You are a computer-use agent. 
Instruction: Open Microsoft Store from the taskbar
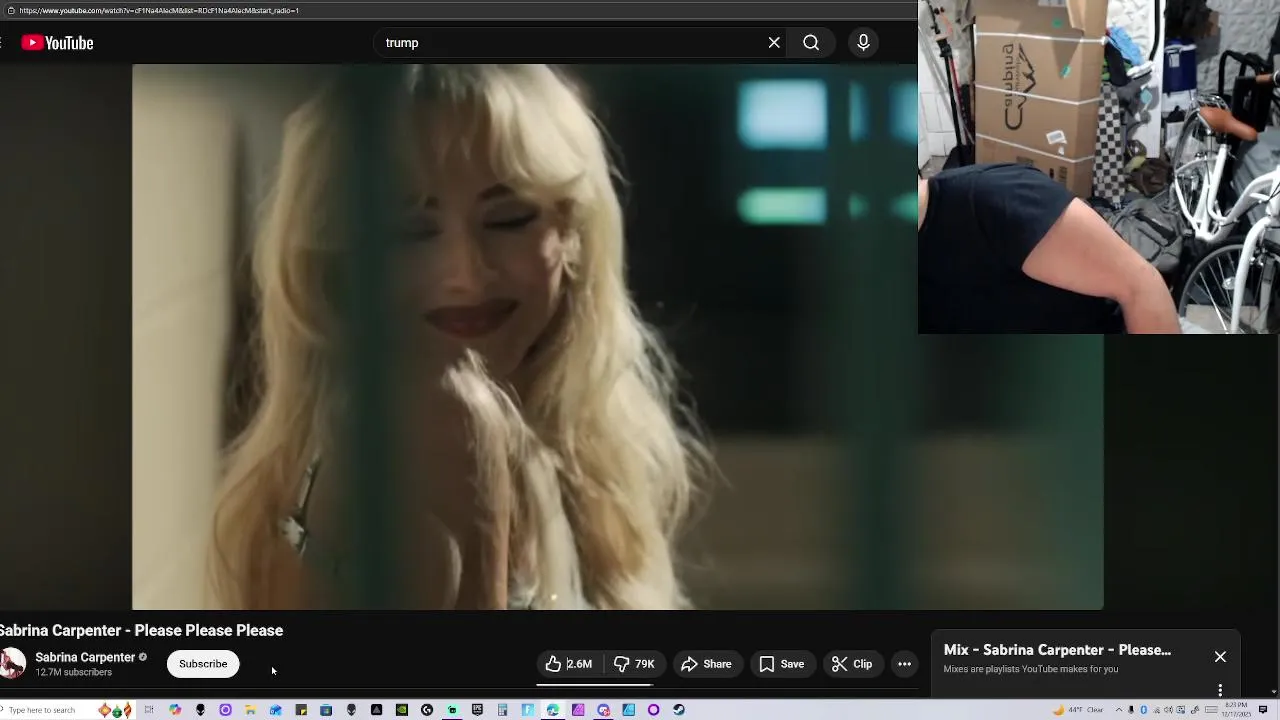[x=326, y=710]
